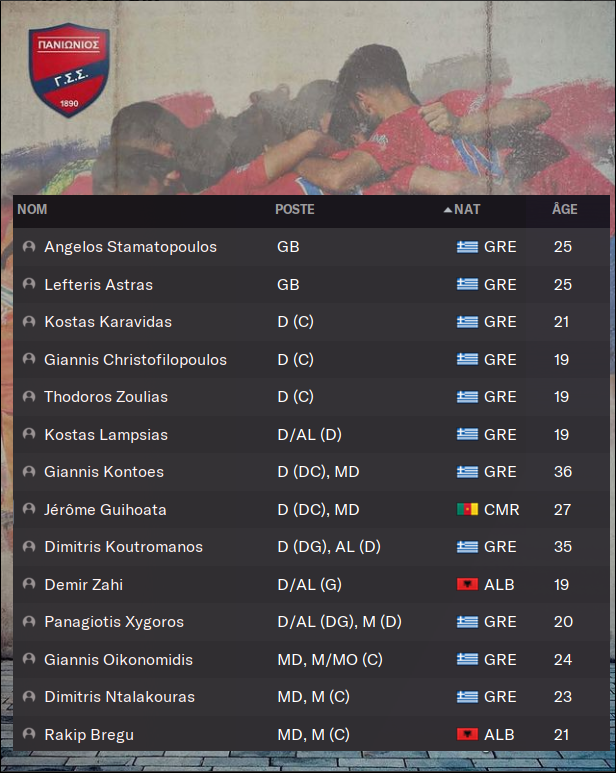Click player icon beside Angelos Stamatopoulos
This screenshot has height=773, width=616.
[29, 246]
